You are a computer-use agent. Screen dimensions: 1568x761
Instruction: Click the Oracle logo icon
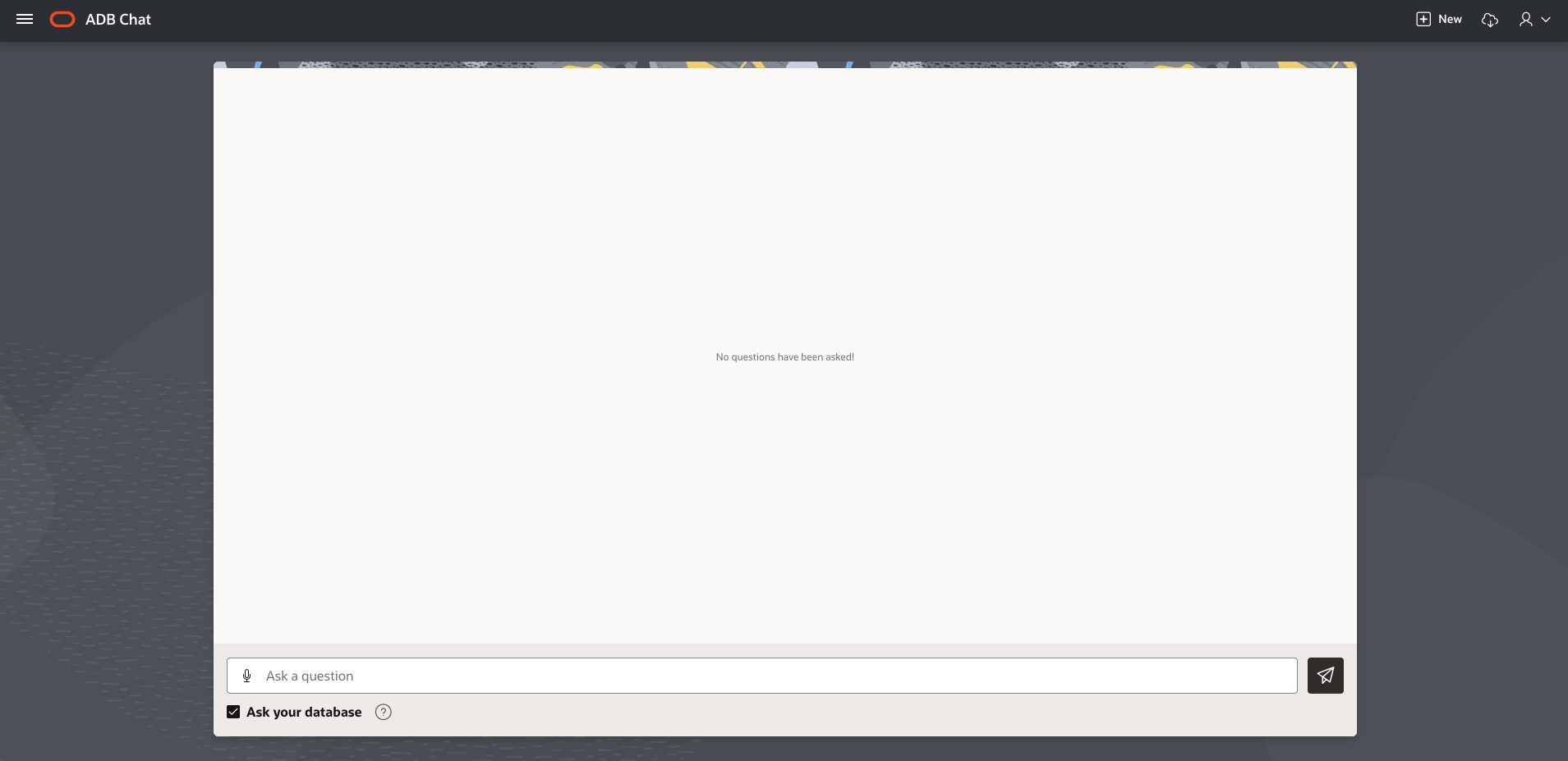tap(62, 19)
